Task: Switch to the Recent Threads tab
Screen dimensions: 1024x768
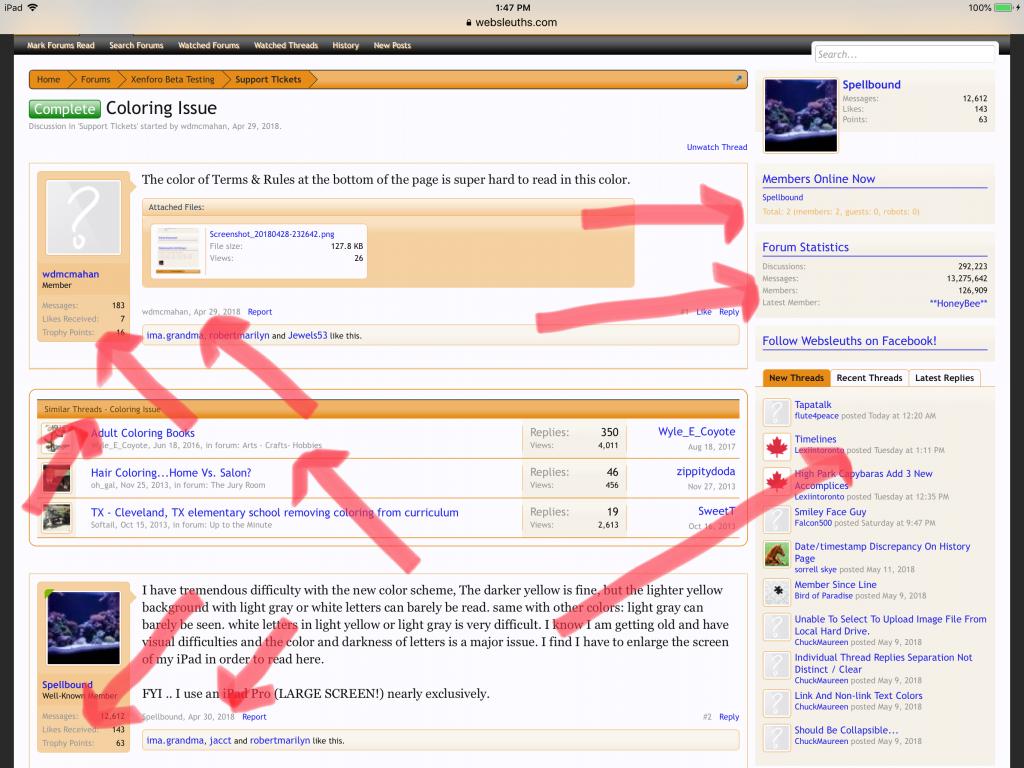Action: (x=869, y=378)
